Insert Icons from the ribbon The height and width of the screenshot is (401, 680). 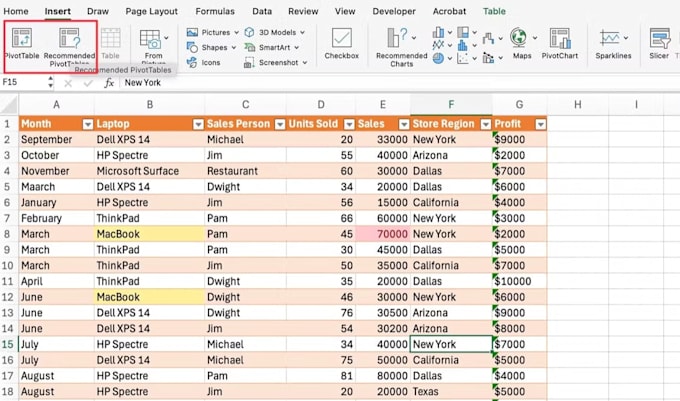pyautogui.click(x=203, y=62)
